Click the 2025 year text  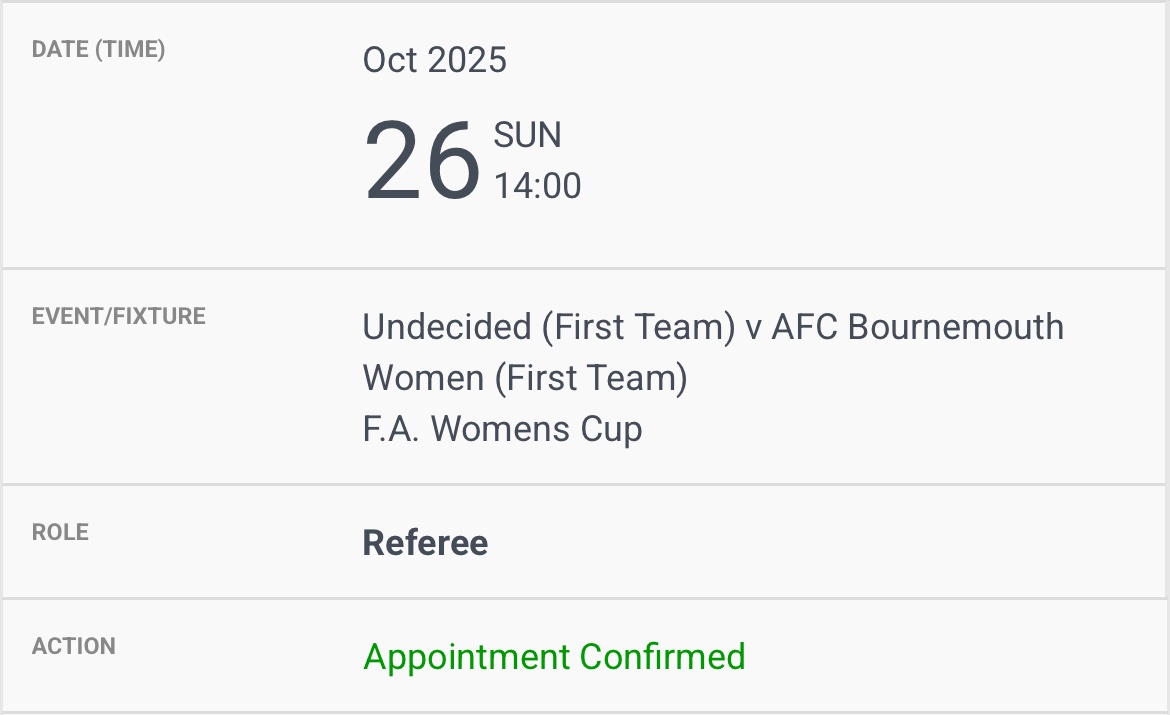click(467, 60)
